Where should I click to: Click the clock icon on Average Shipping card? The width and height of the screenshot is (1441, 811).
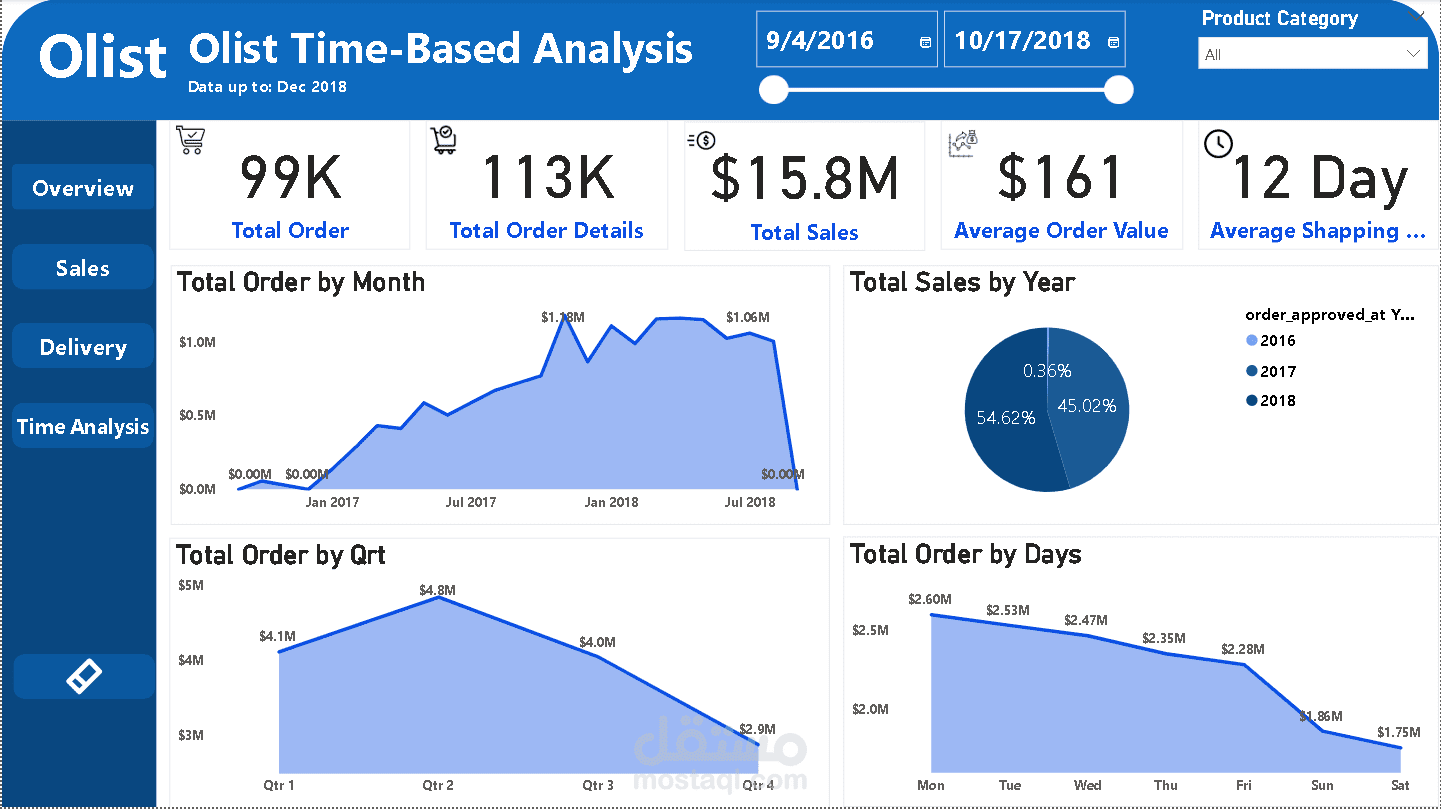point(1218,143)
